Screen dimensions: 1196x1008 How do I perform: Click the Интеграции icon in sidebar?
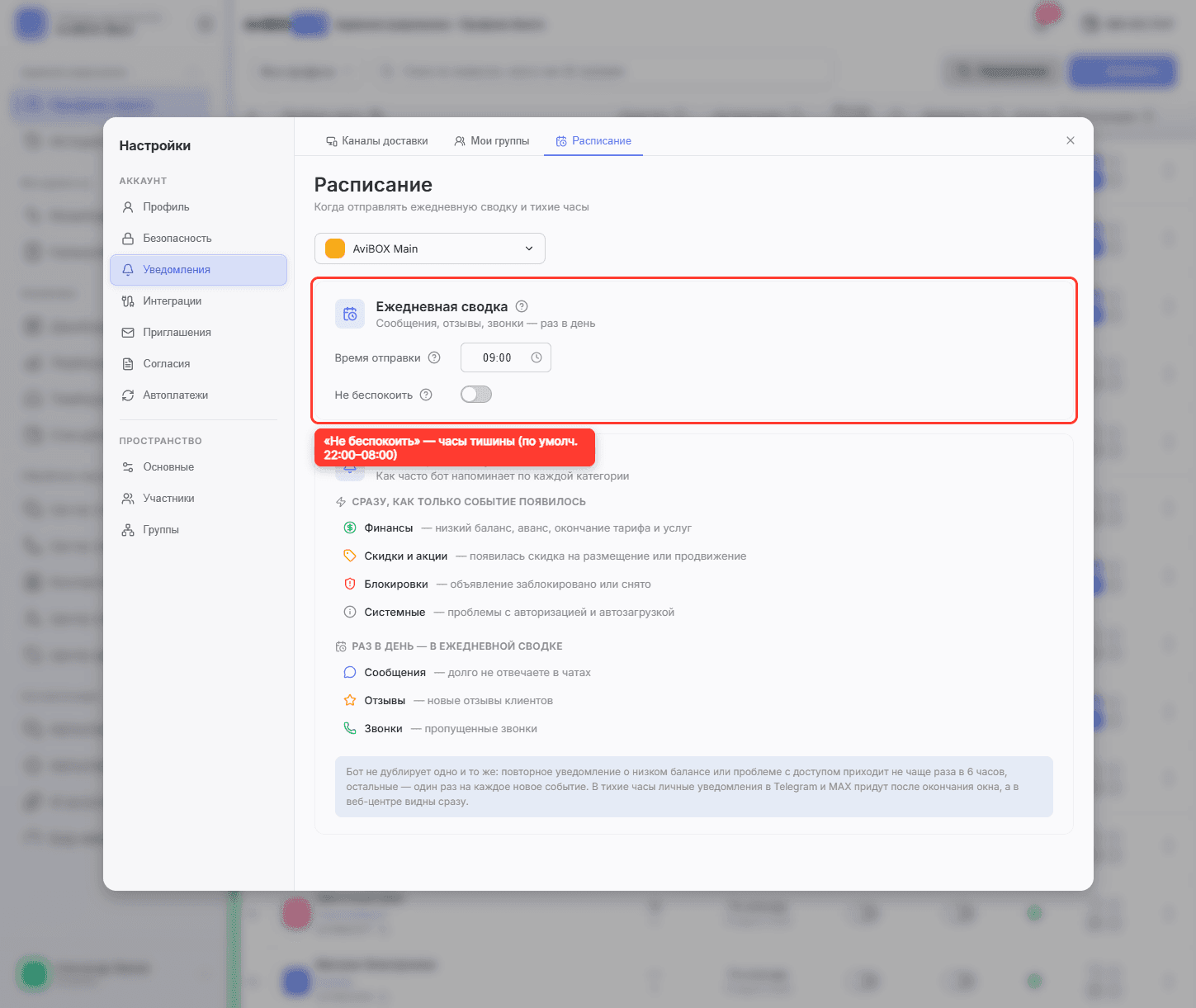pos(128,301)
